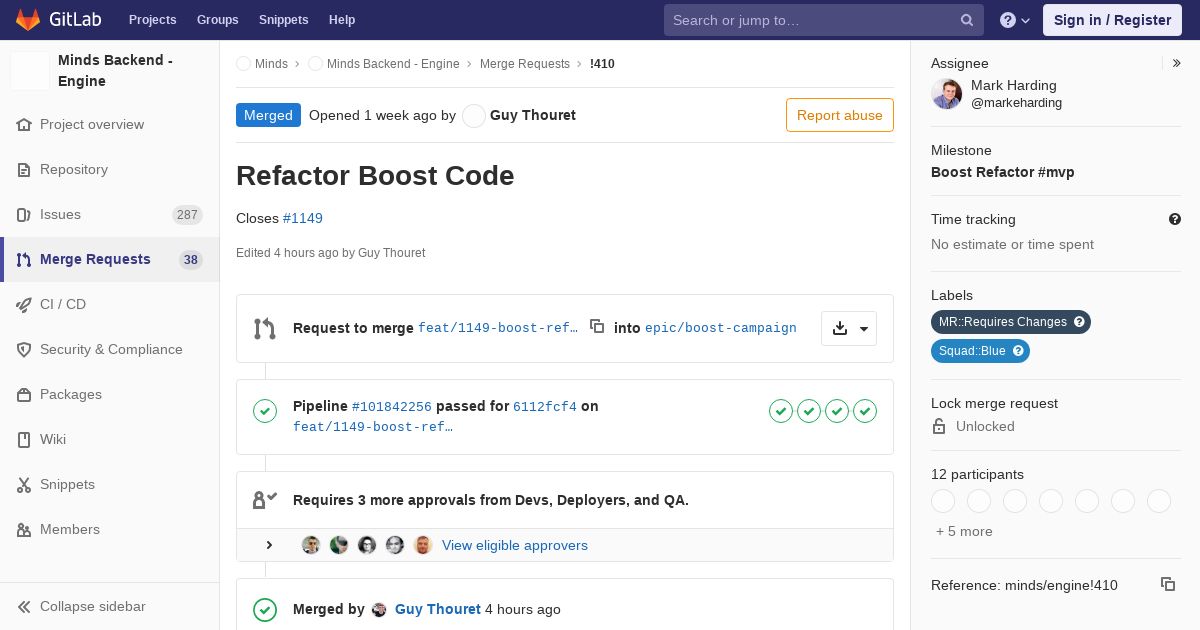Open Snippets in top navigation

[x=283, y=20]
